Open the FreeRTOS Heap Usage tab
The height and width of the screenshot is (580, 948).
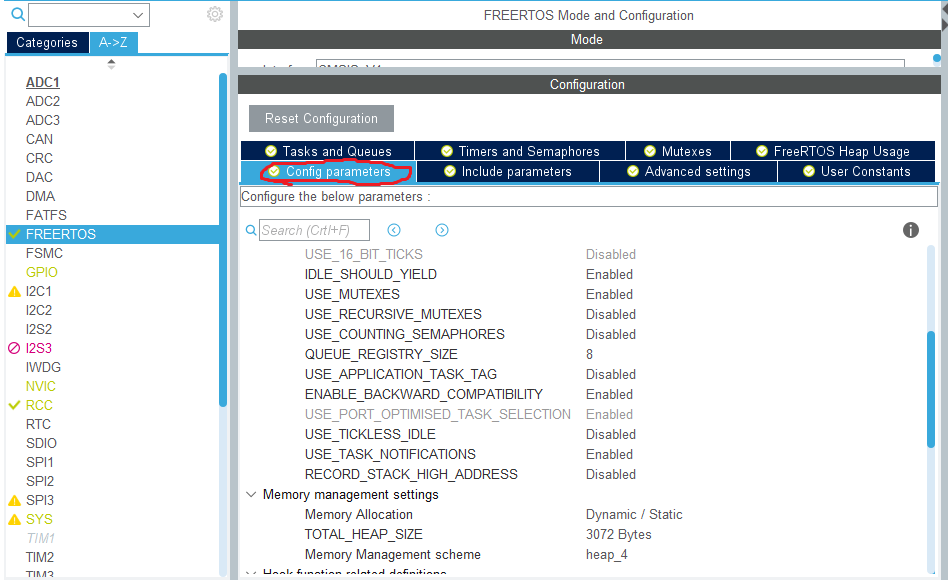(x=833, y=151)
